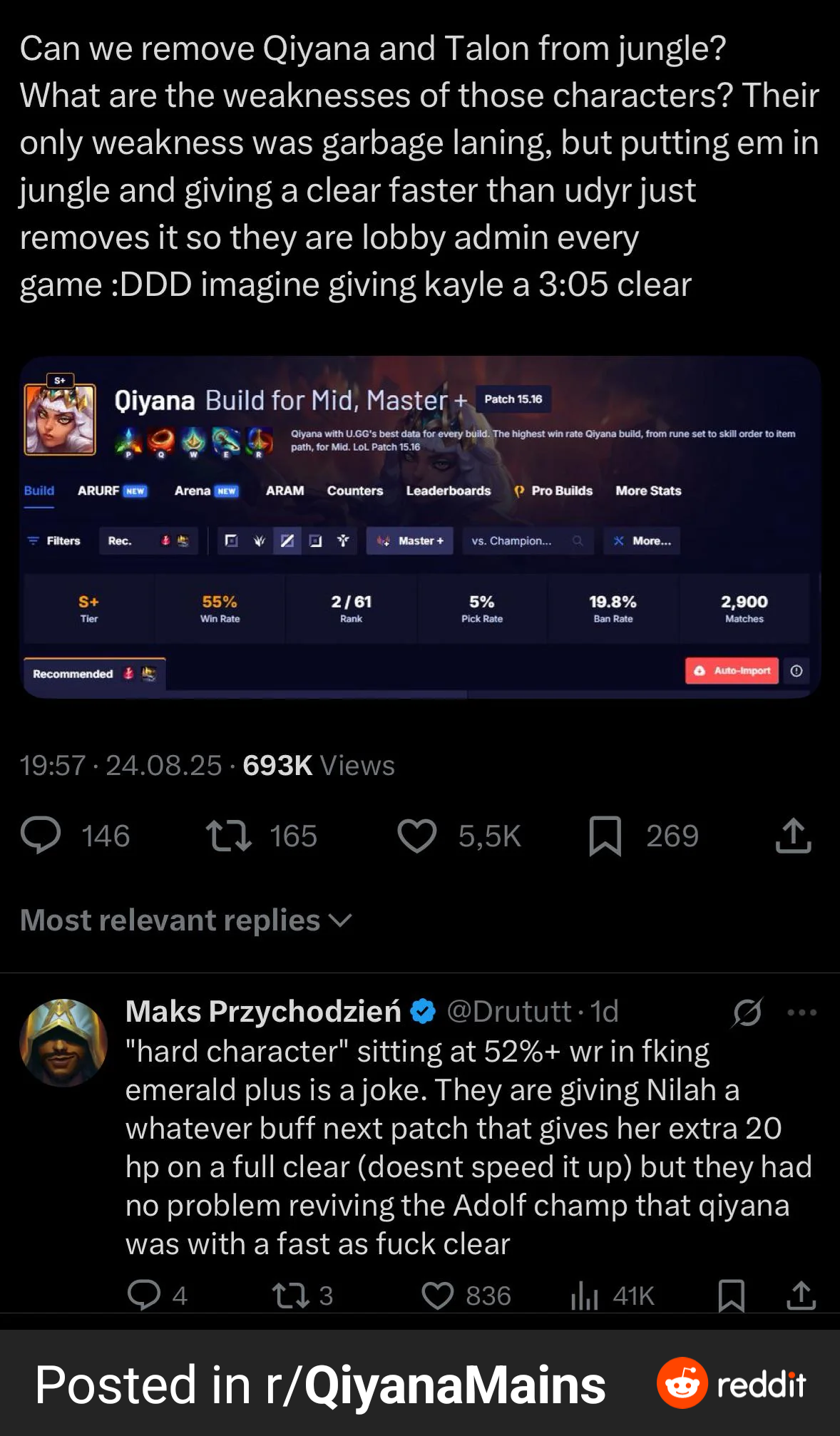Retweet the reply showing 3 reposts

click(291, 1296)
